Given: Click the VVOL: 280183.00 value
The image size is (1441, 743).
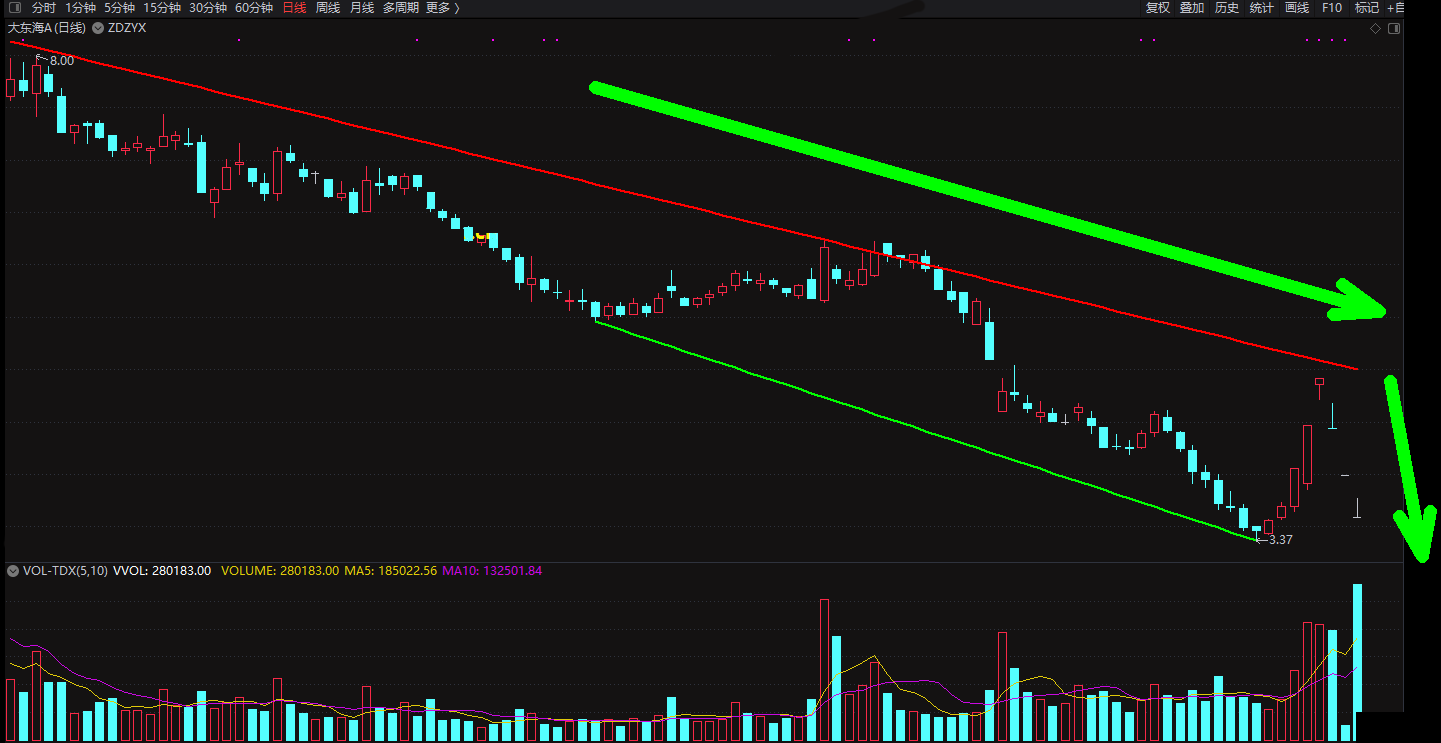Looking at the screenshot, I should pyautogui.click(x=162, y=571).
